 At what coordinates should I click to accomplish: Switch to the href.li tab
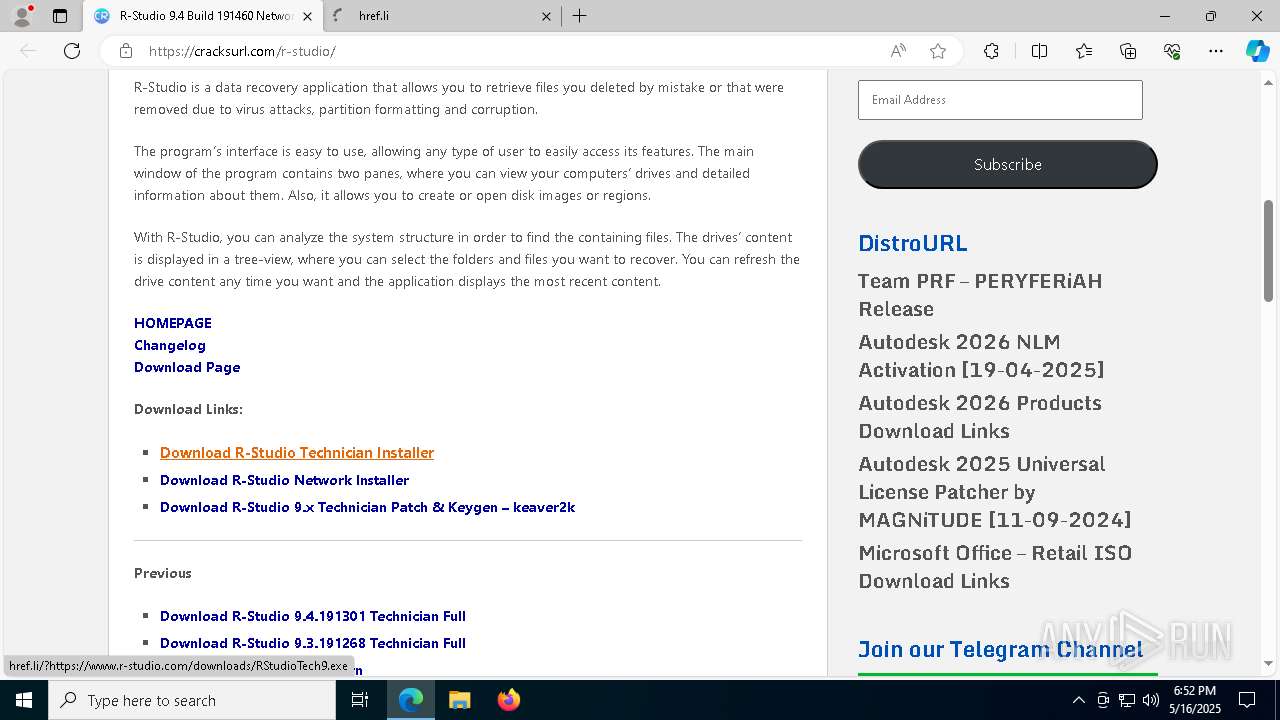click(442, 16)
